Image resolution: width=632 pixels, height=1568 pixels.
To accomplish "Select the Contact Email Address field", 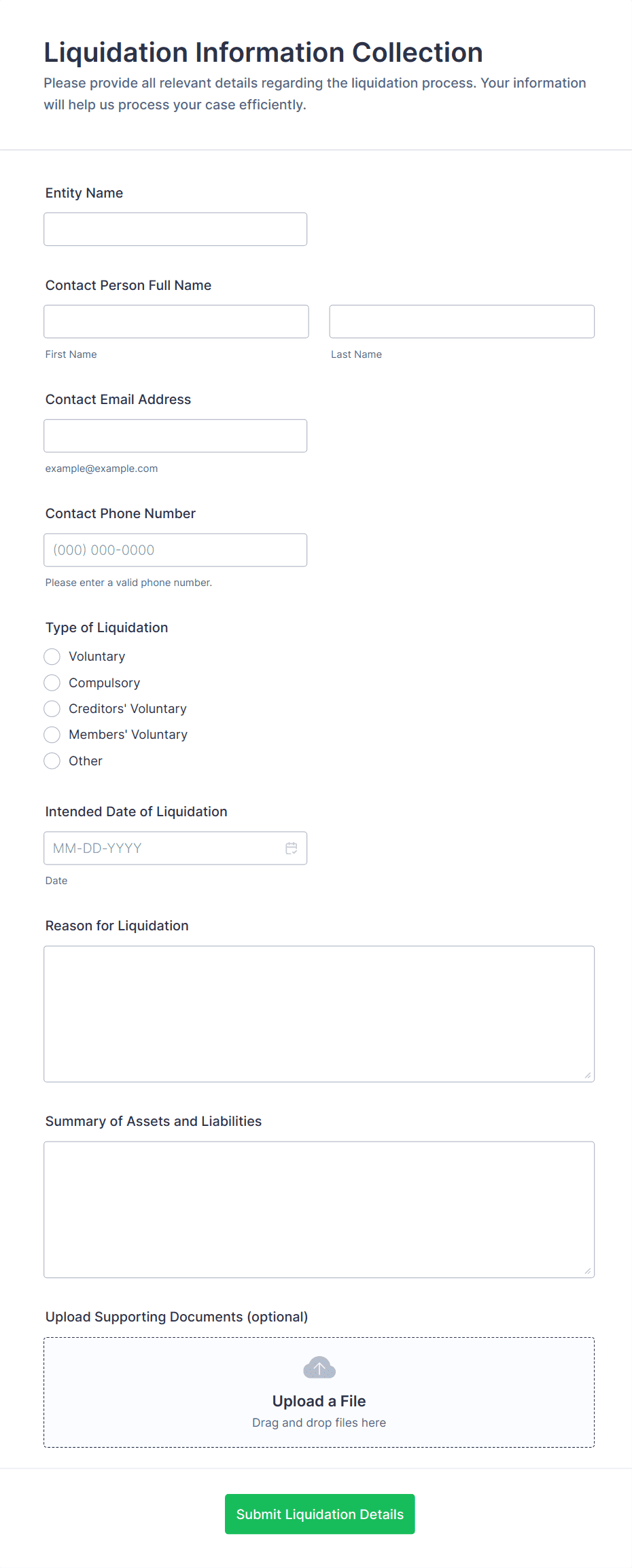I will pyautogui.click(x=175, y=435).
